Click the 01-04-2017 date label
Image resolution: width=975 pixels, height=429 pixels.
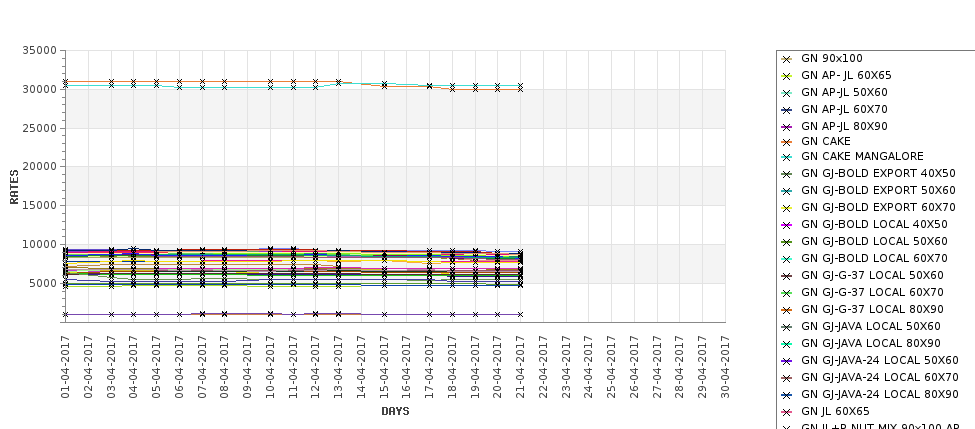[65, 367]
